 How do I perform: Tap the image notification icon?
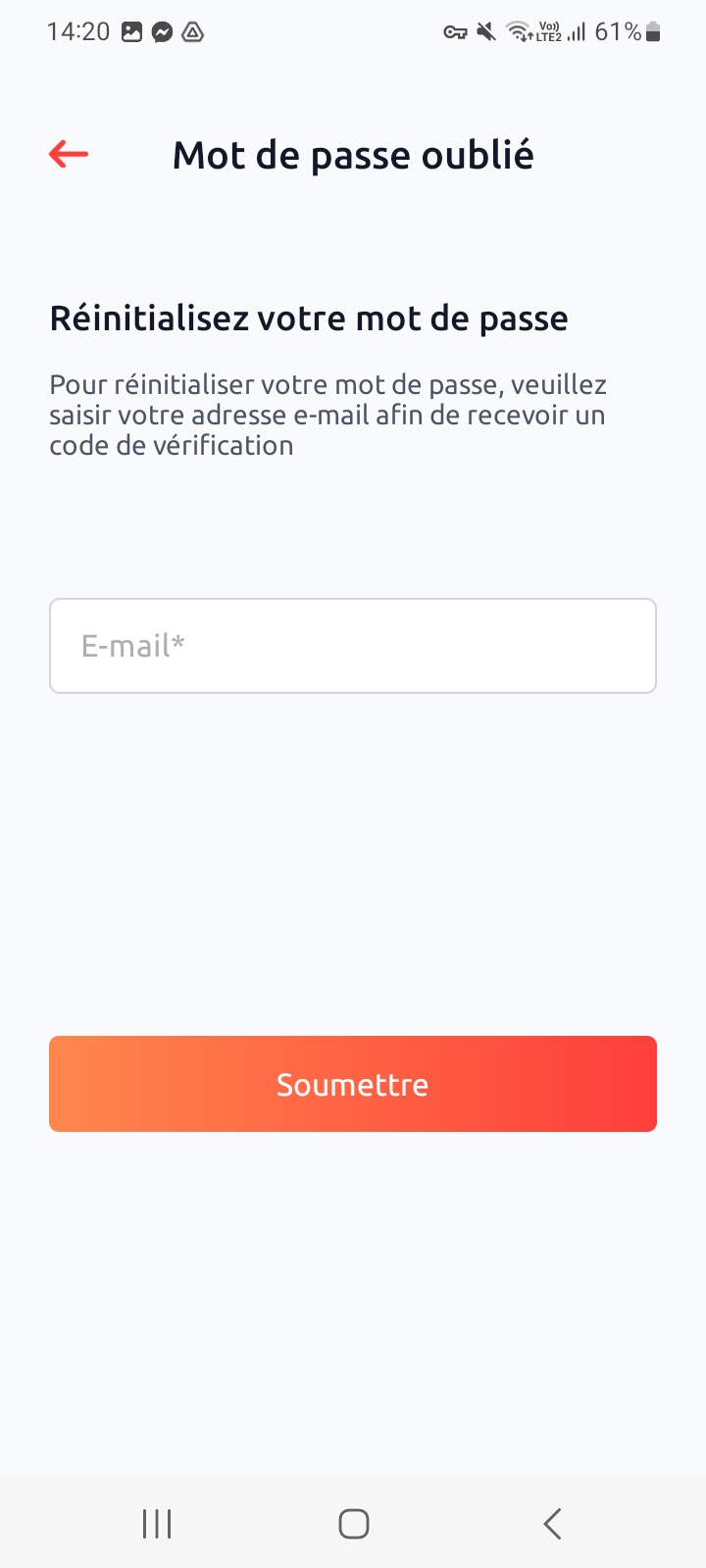coord(131,32)
